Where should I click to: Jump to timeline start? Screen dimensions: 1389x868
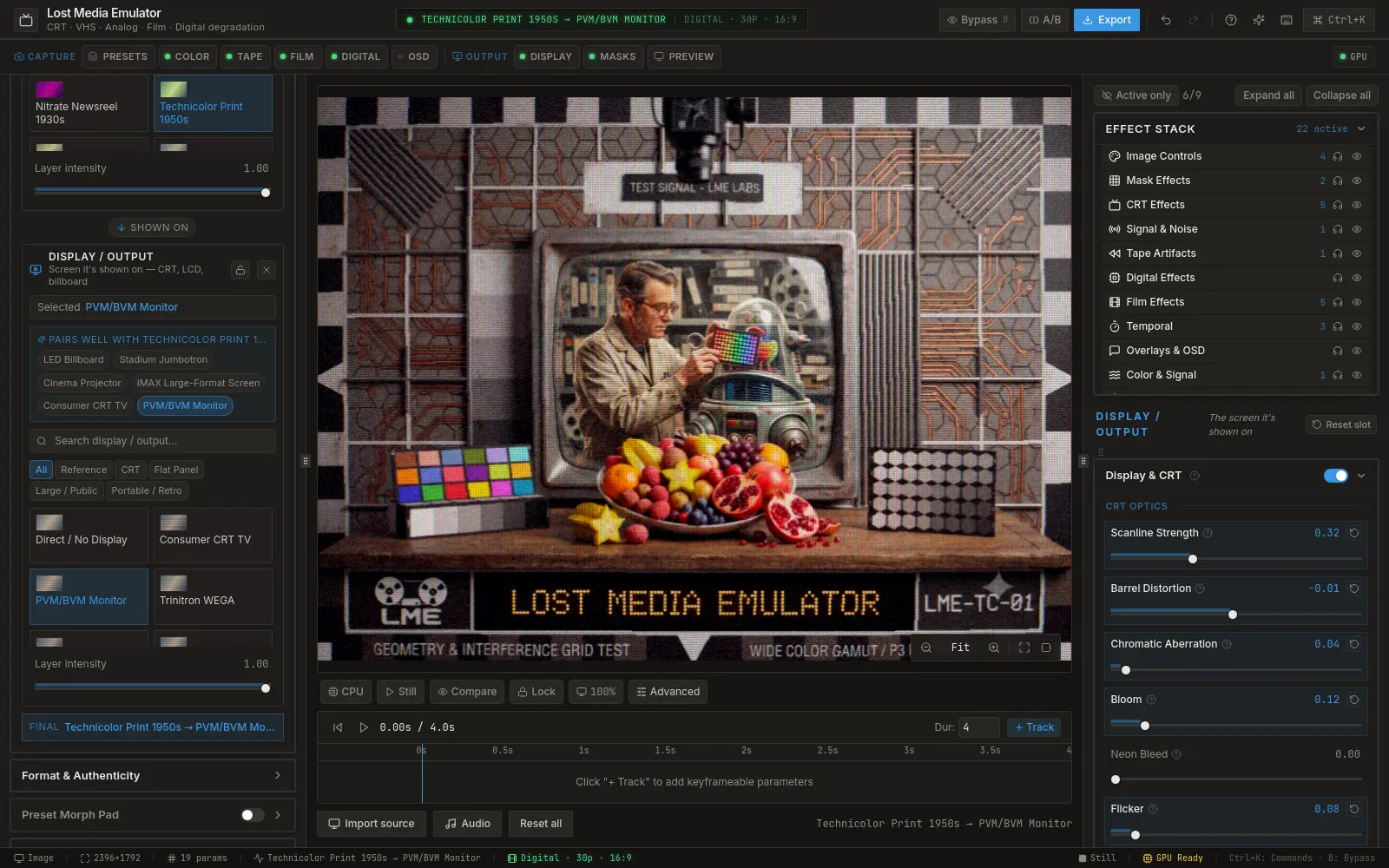pyautogui.click(x=338, y=727)
